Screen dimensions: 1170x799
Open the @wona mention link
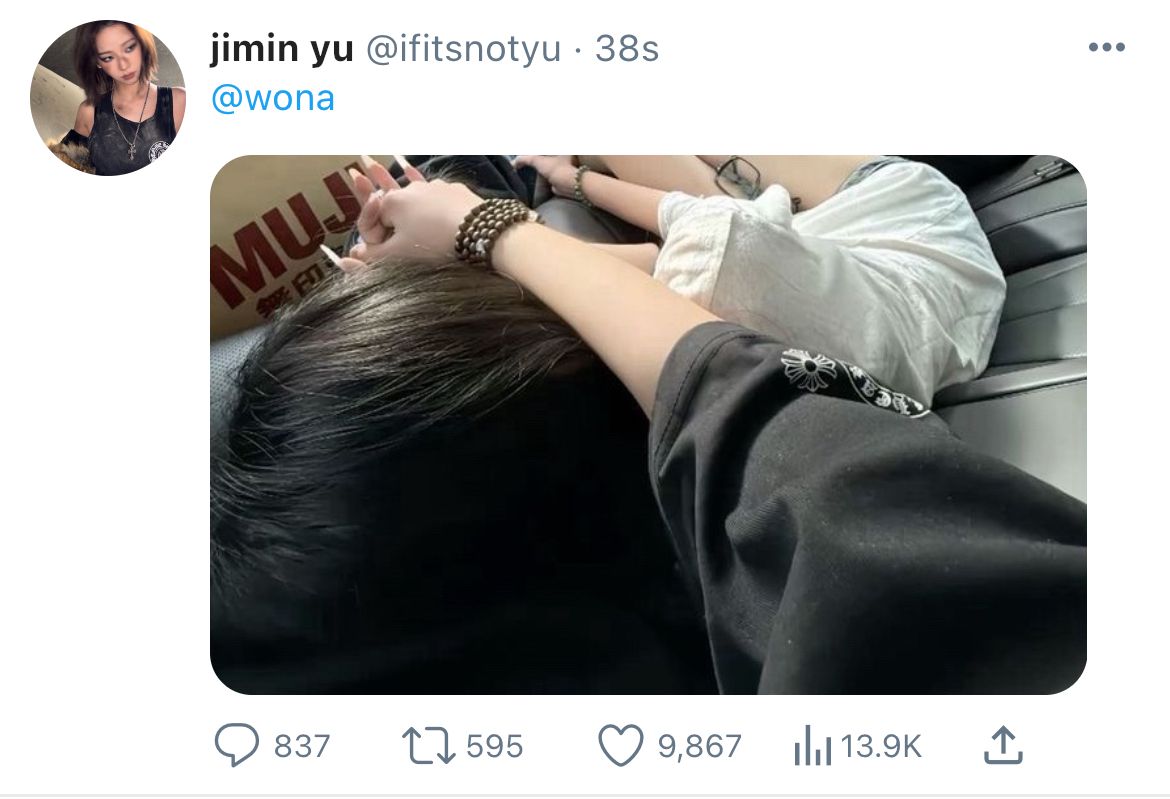point(273,98)
